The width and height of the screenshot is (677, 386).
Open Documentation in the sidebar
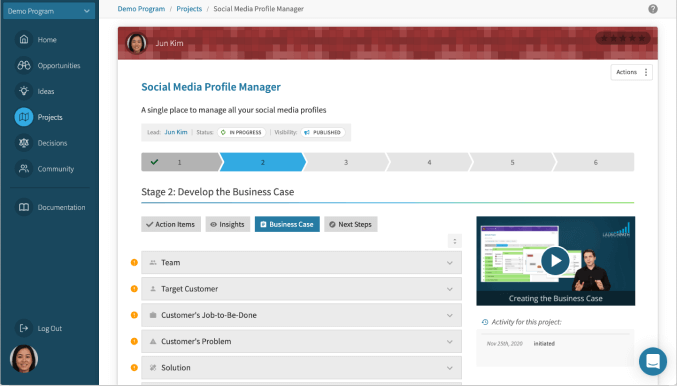[61, 207]
